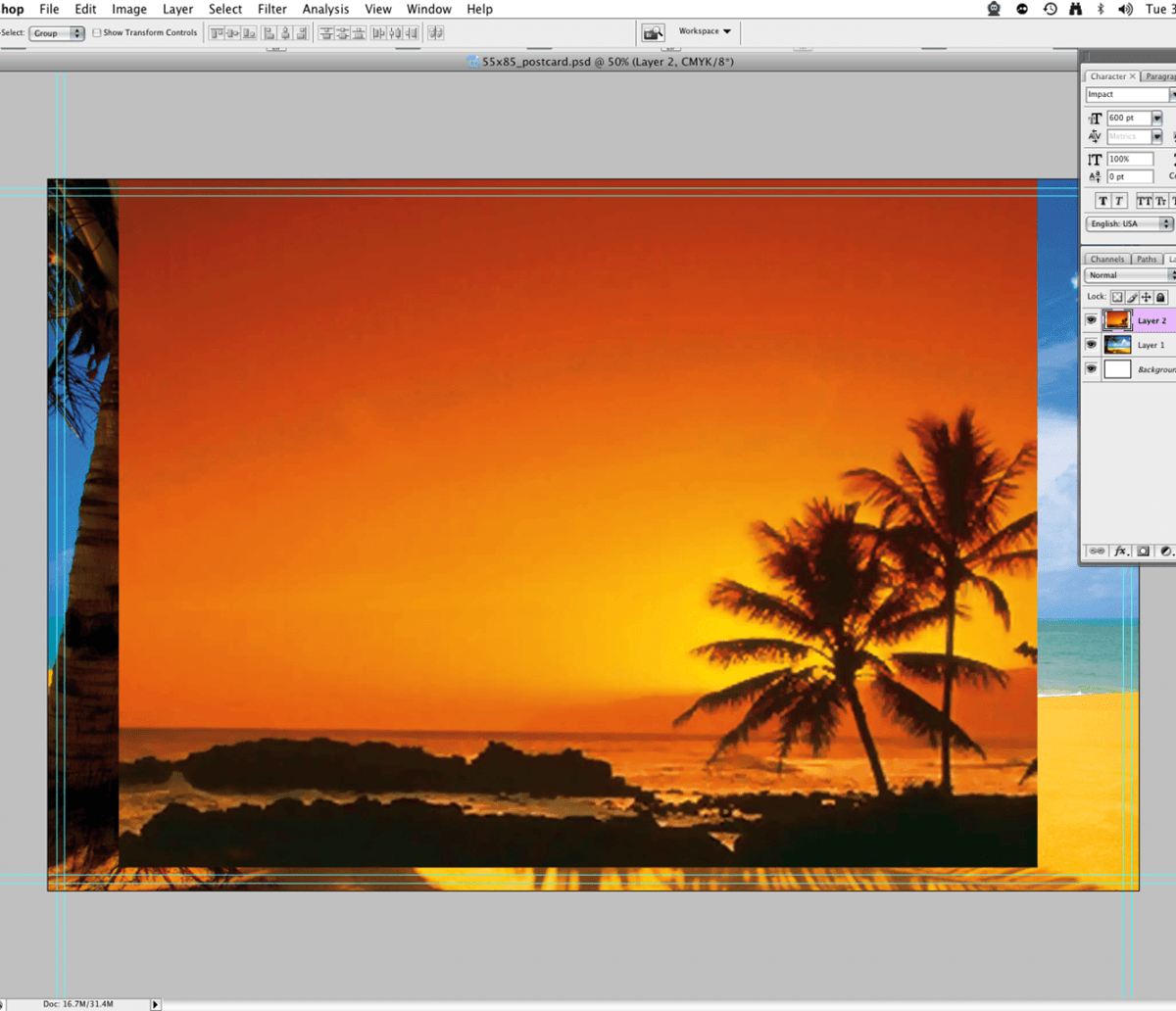Open the Paths tab

click(1147, 260)
